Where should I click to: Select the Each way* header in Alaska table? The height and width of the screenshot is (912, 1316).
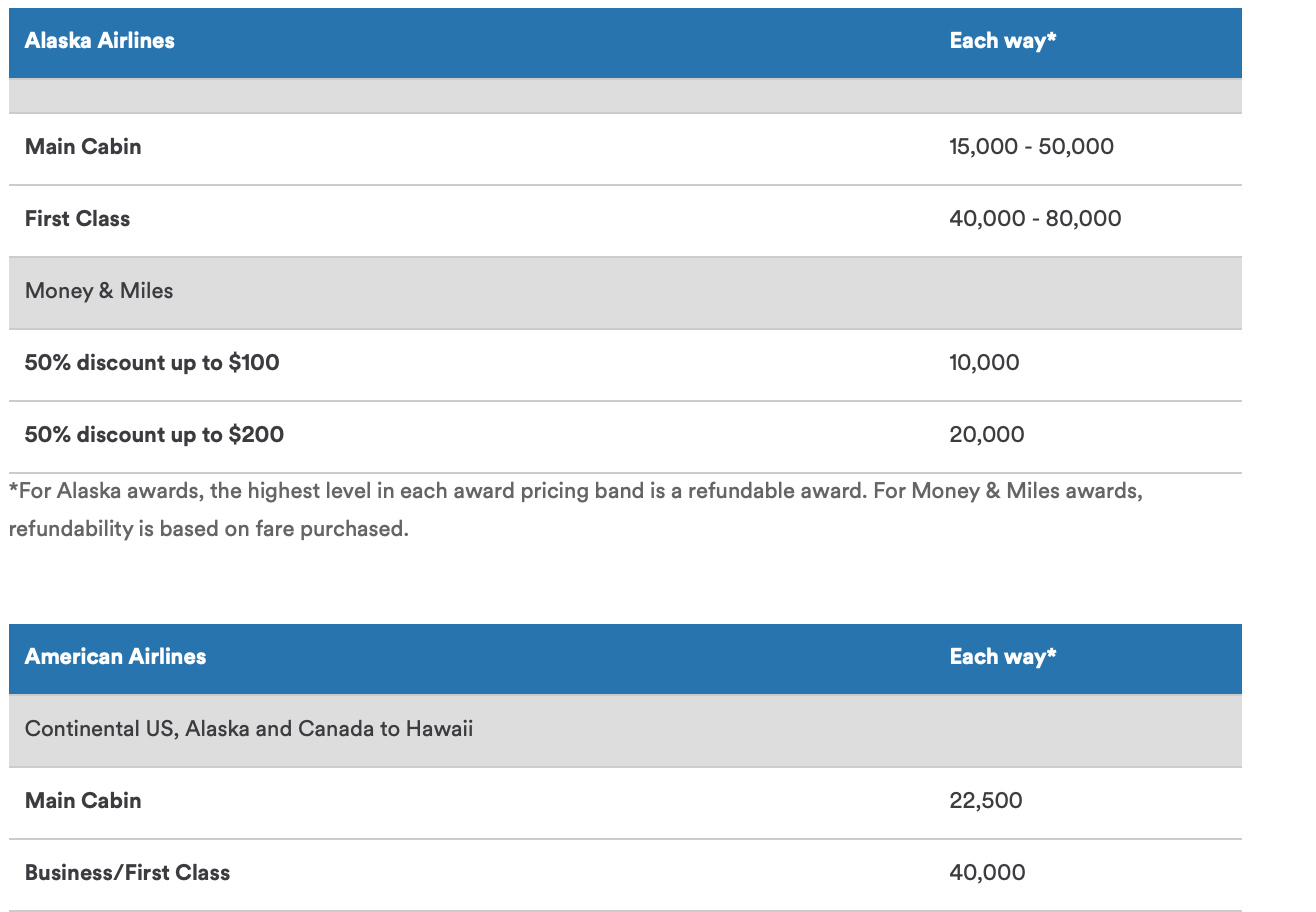1002,41
